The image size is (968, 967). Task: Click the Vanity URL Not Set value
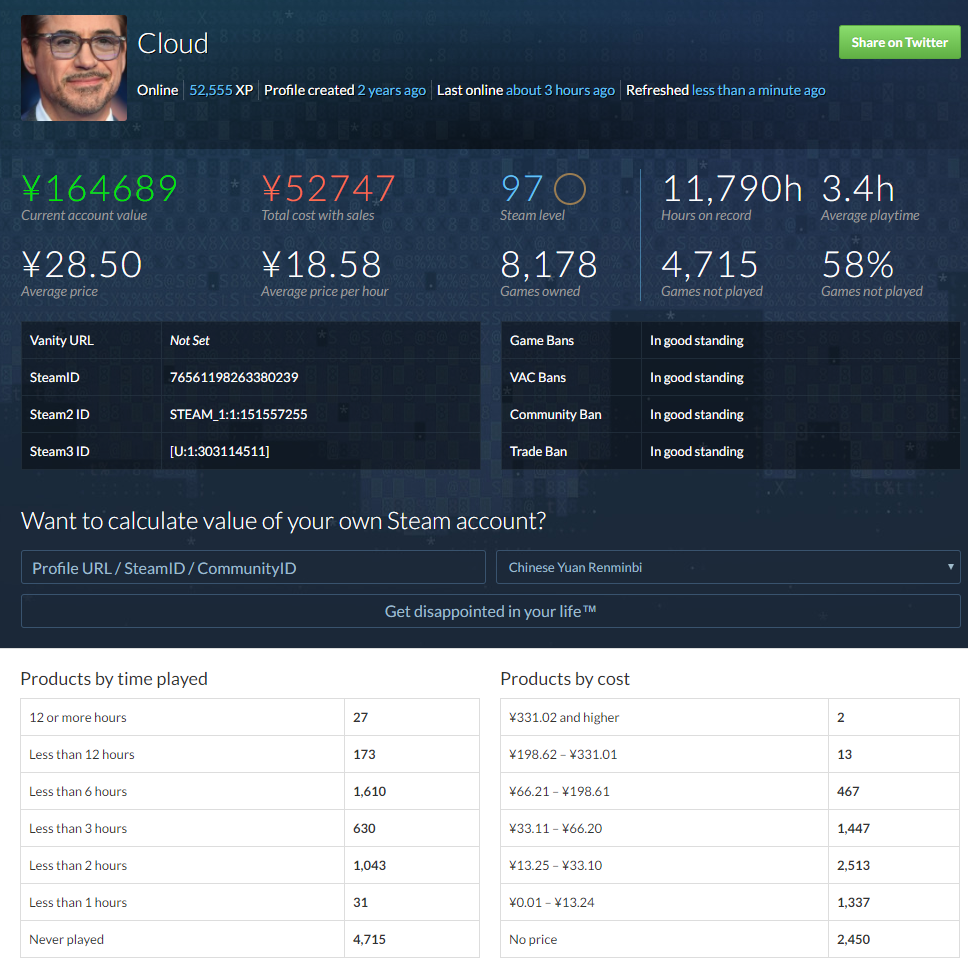point(190,340)
